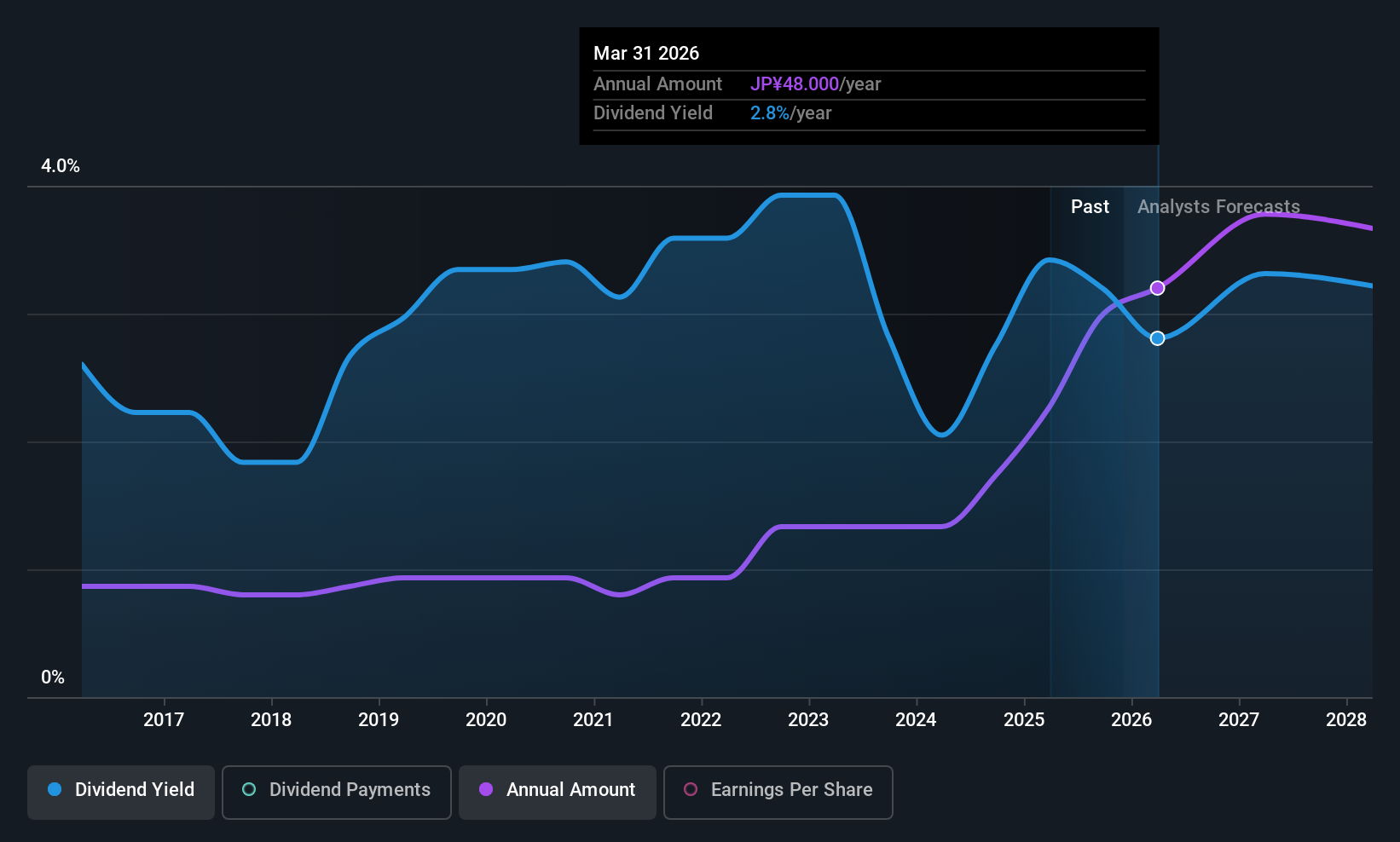Select 2021 on the time axis
1400x842 pixels.
click(x=593, y=720)
